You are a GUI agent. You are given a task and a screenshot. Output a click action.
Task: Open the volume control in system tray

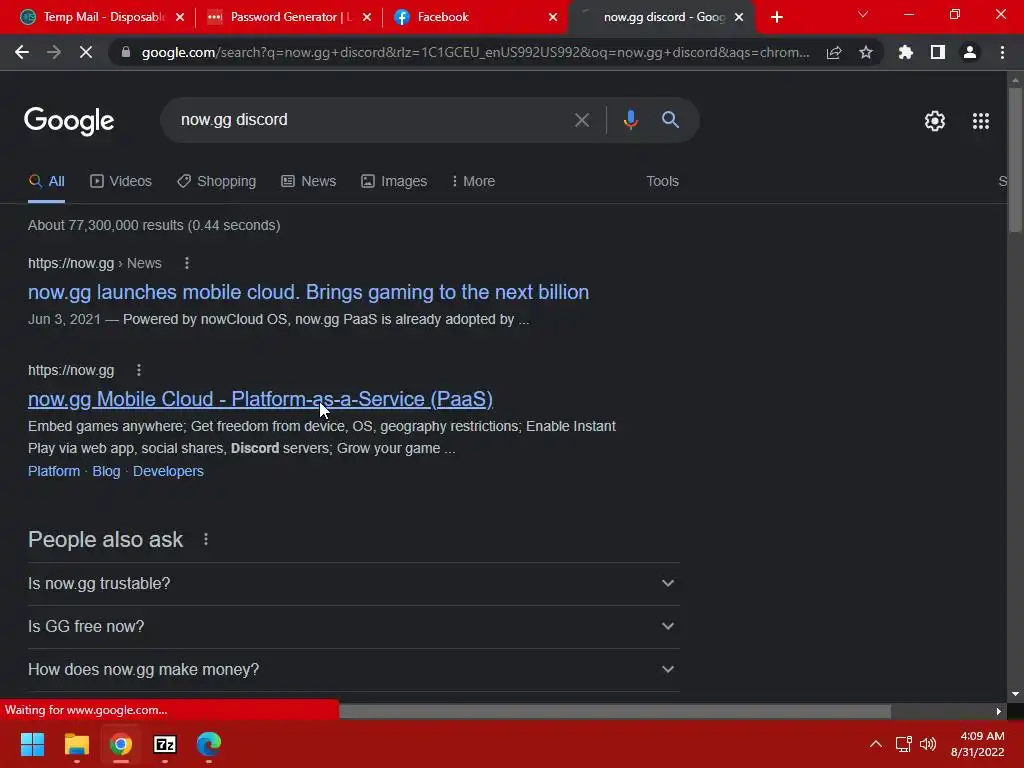(x=927, y=744)
